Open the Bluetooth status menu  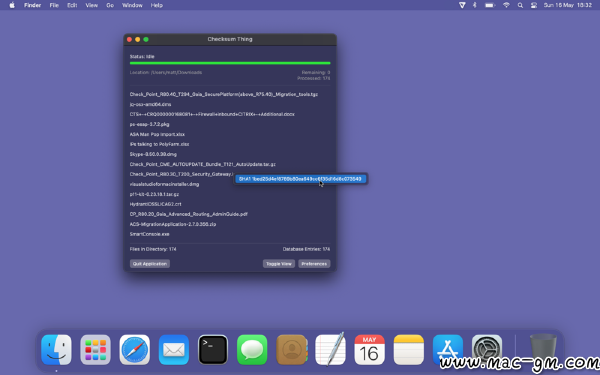[x=474, y=5]
